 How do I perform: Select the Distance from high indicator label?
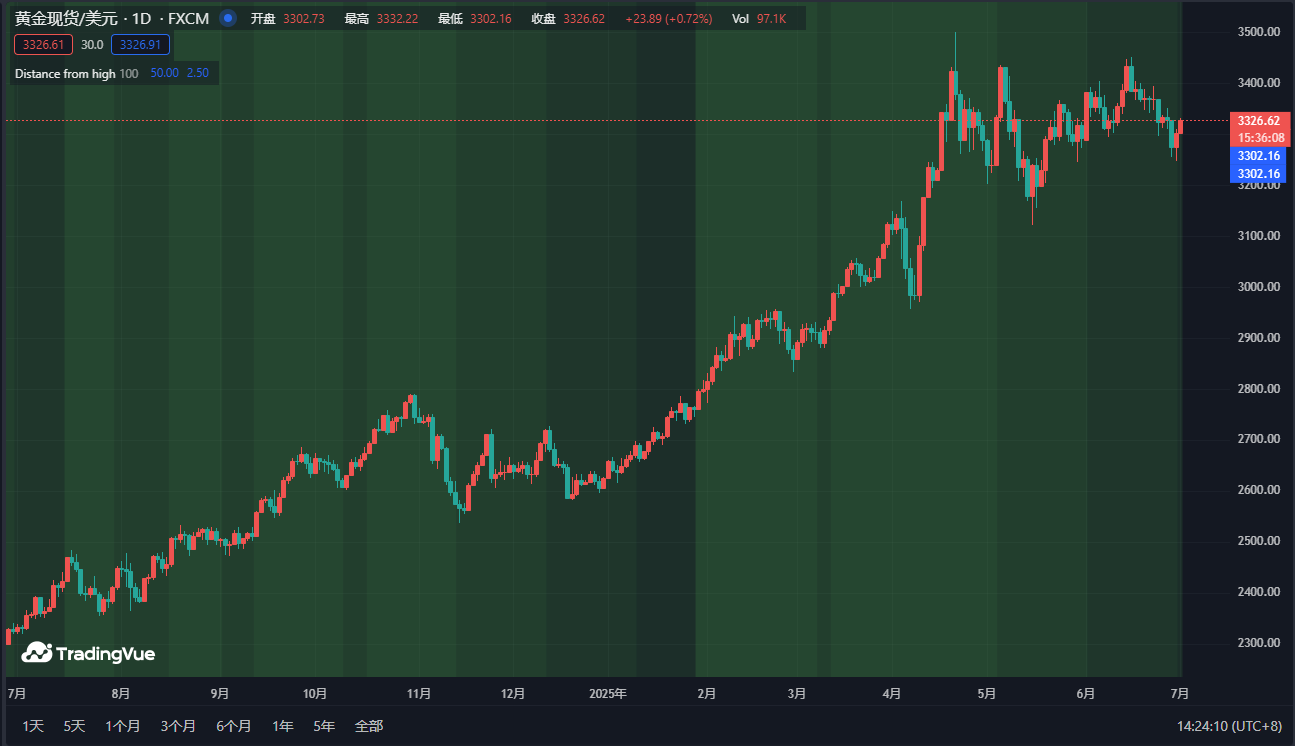tap(64, 74)
